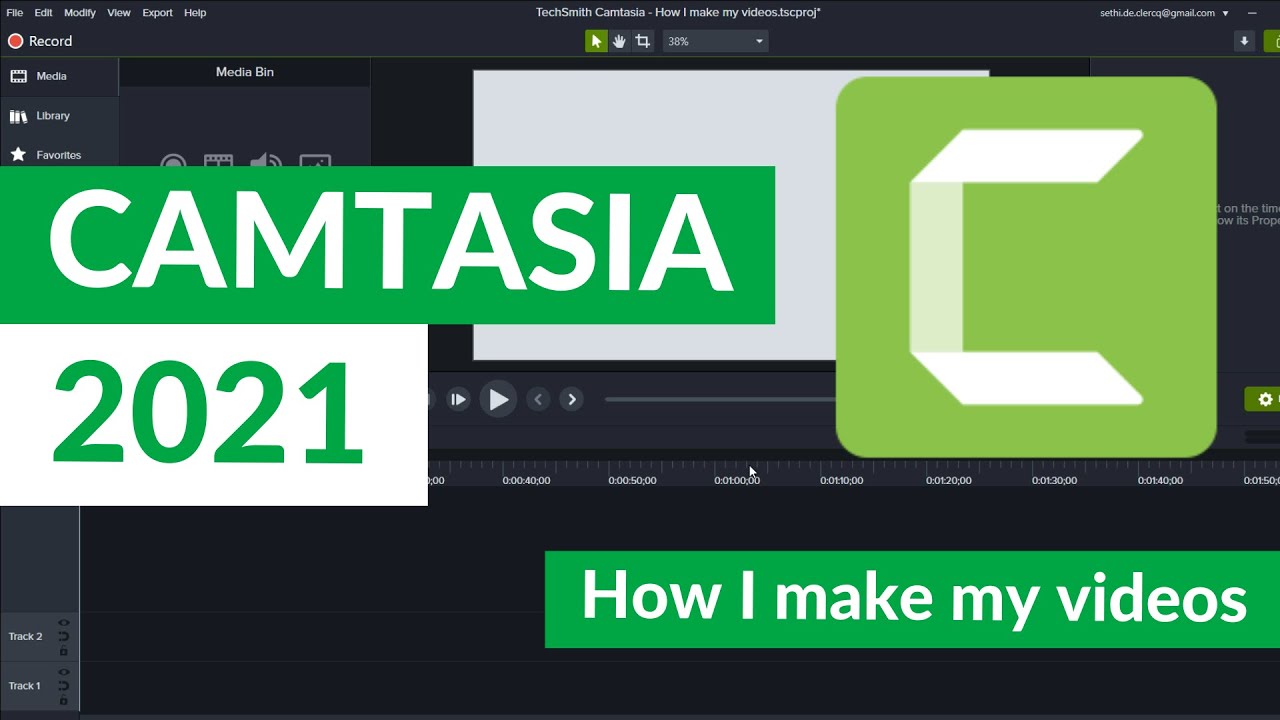1280x720 pixels.
Task: Click the properties gear button
Action: click(1264, 399)
